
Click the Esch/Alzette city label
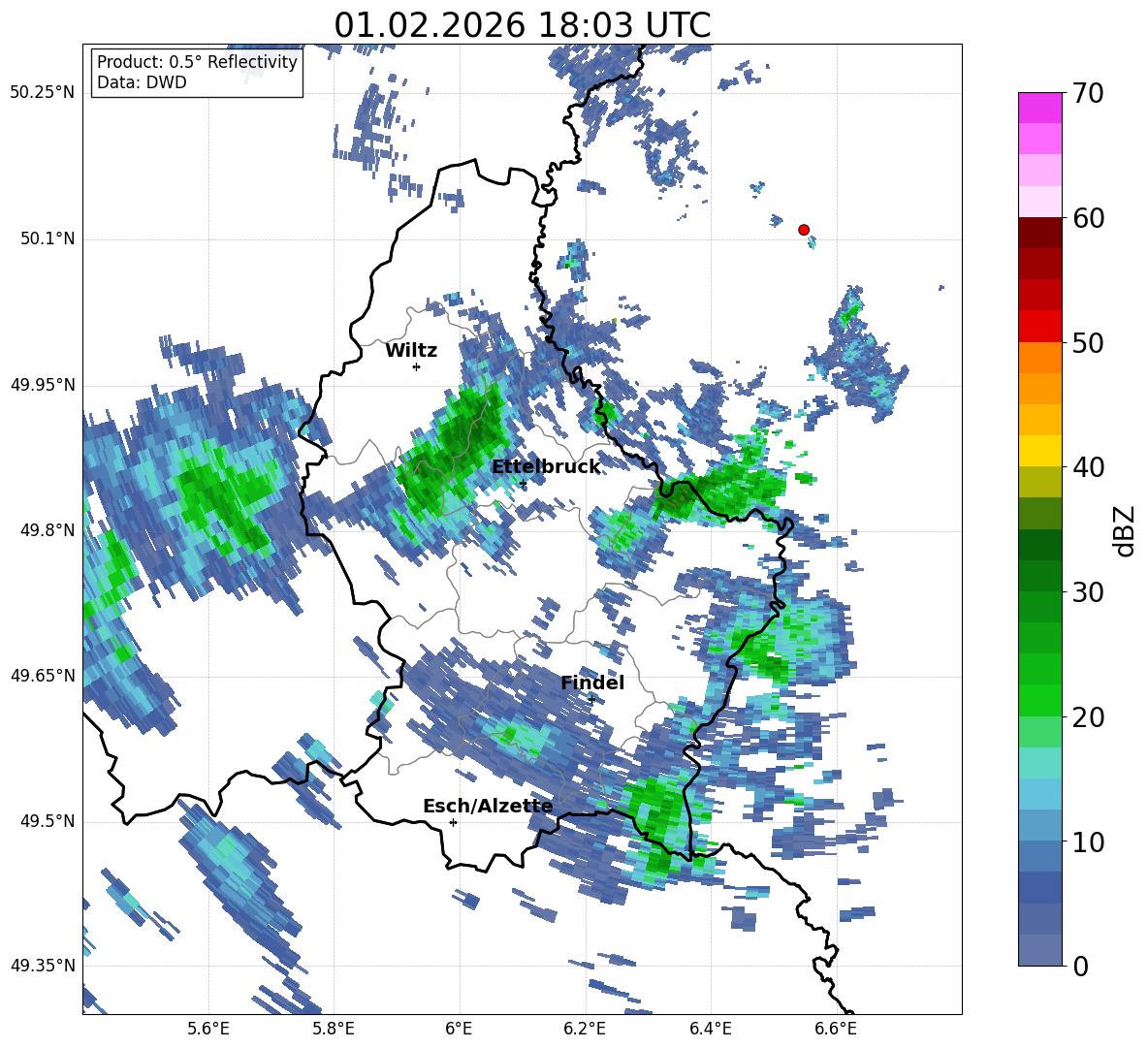click(x=488, y=806)
